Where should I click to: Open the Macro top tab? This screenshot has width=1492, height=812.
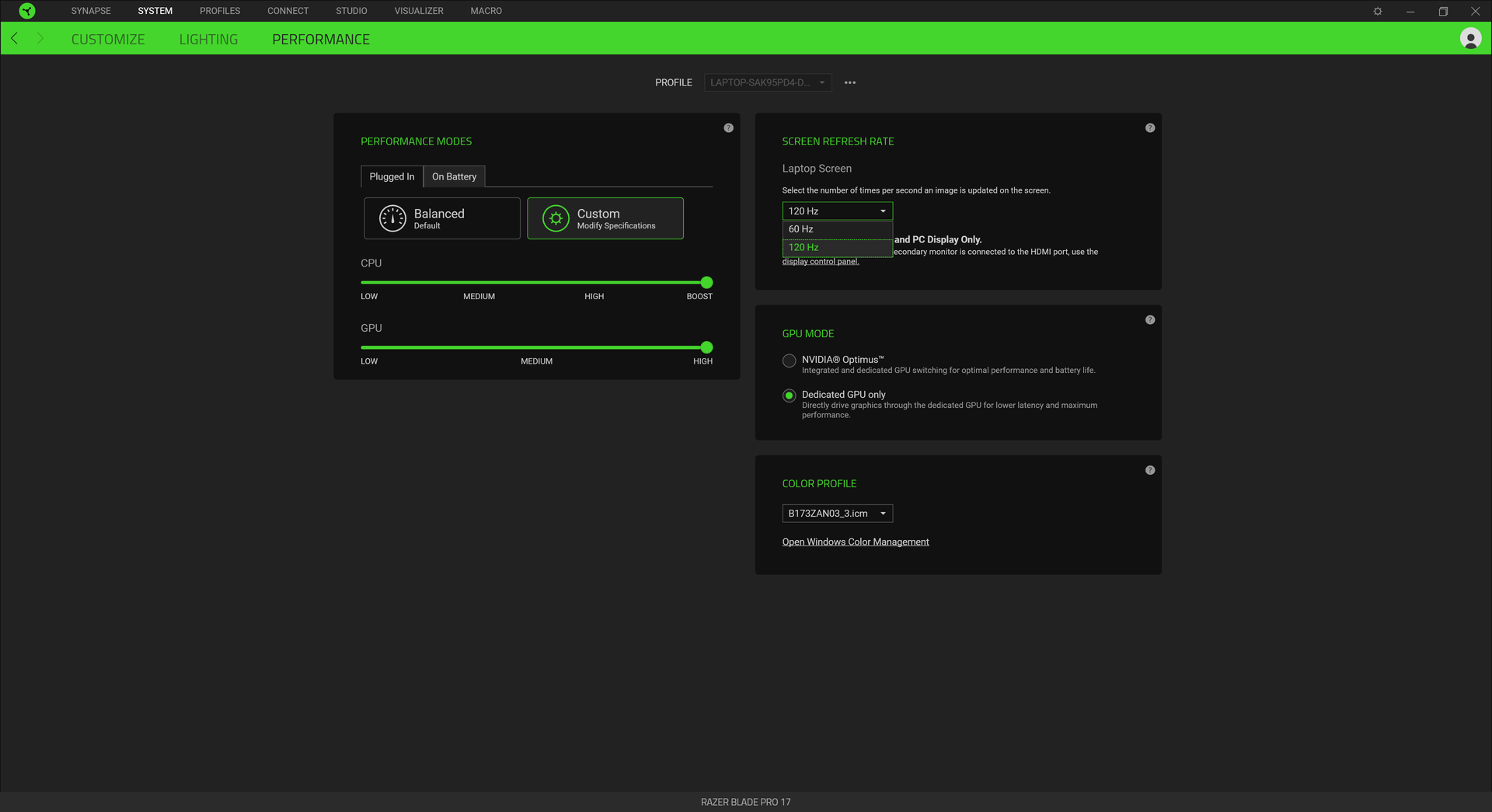pos(486,11)
